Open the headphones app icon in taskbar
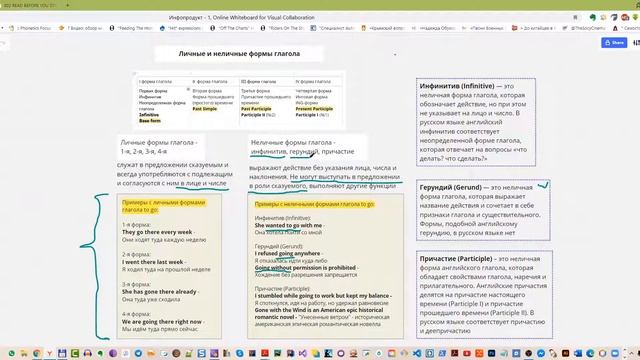 [87, 353]
